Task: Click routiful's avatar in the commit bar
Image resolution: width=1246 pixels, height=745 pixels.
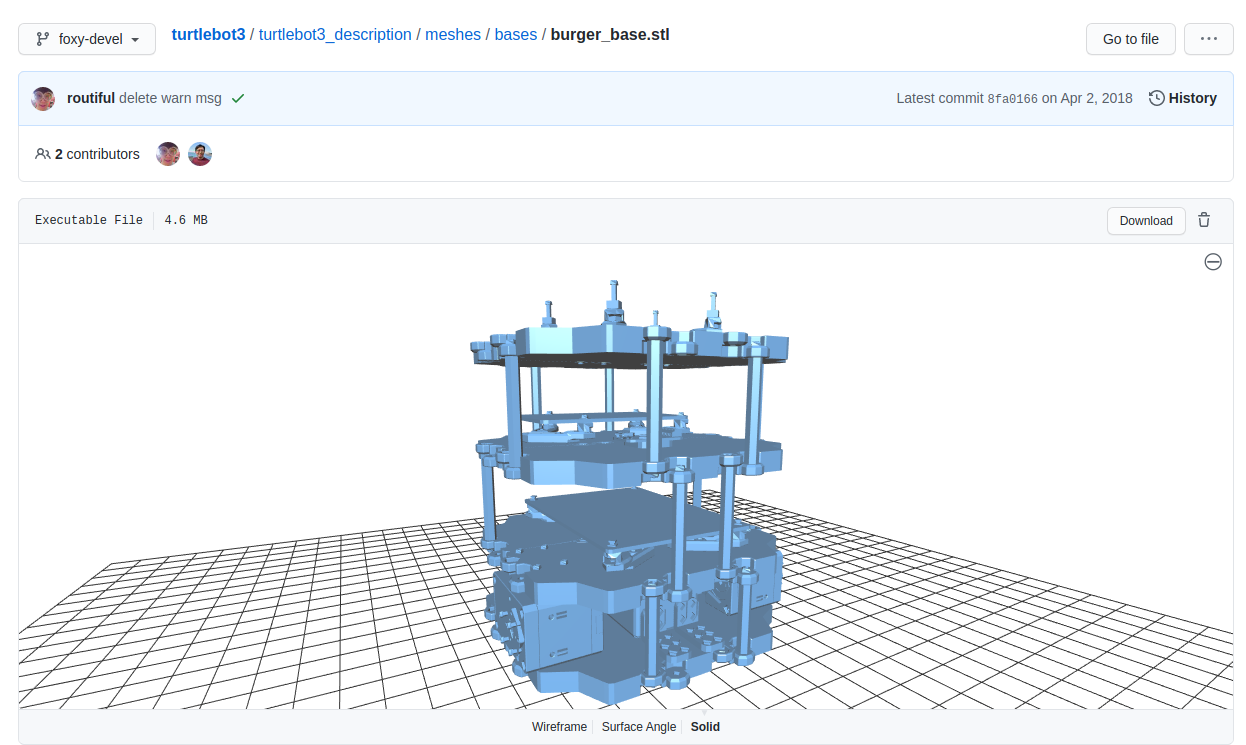Action: coord(43,98)
